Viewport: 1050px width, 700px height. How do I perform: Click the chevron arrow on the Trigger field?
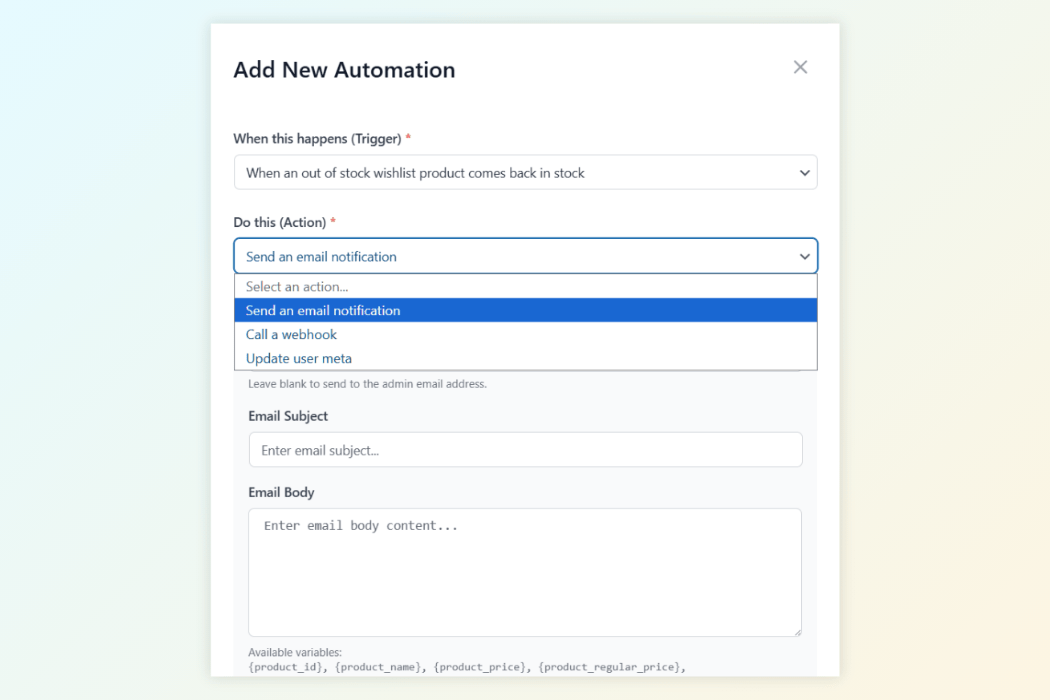(804, 173)
